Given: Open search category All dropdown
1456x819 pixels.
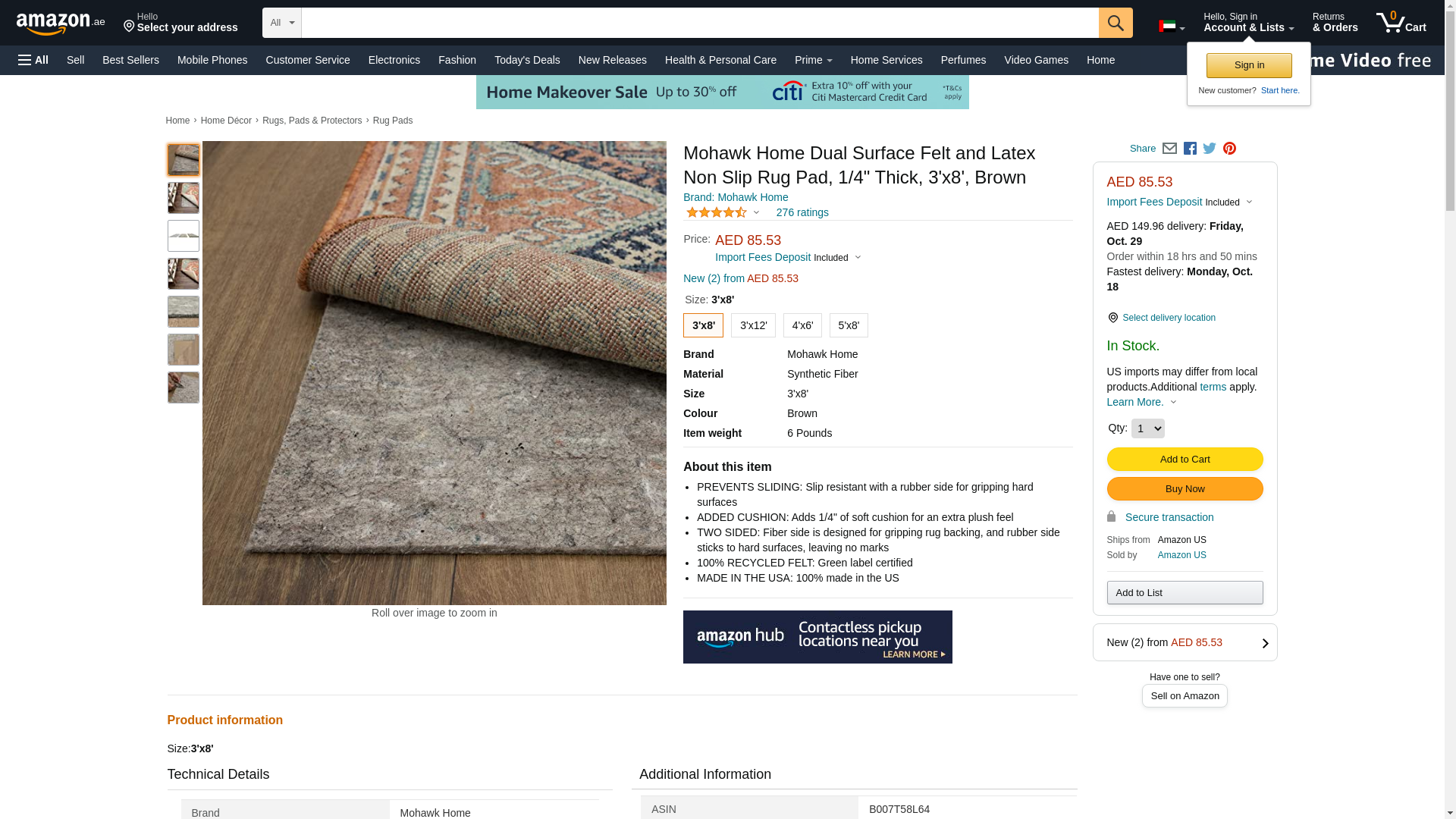Looking at the screenshot, I should click(282, 23).
